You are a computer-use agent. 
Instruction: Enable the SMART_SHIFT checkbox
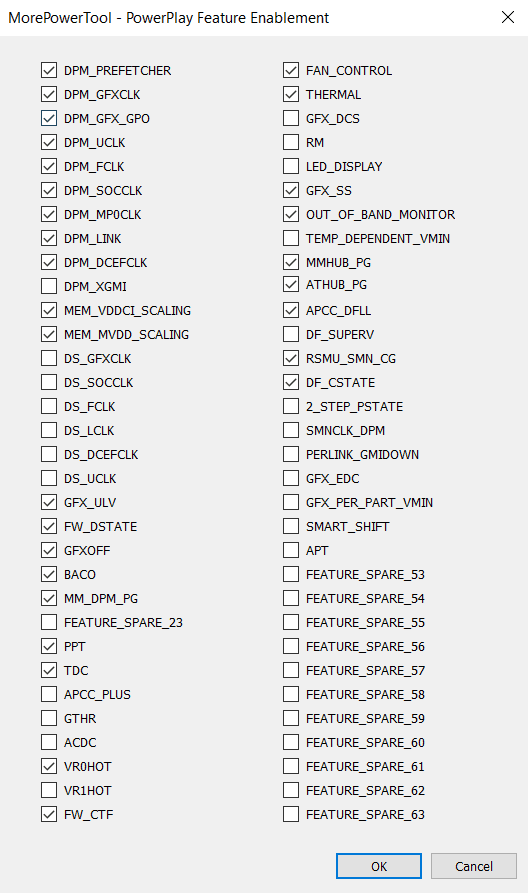point(291,526)
